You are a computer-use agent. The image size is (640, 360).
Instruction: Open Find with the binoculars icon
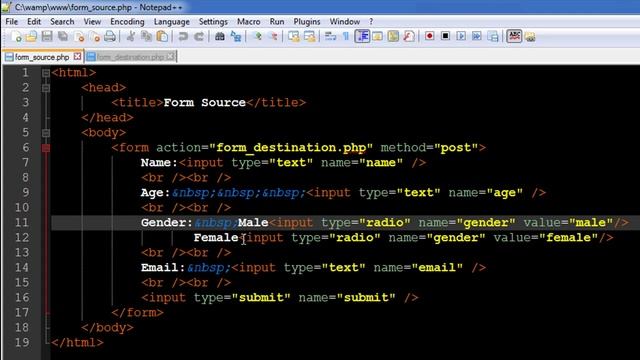[220, 36]
